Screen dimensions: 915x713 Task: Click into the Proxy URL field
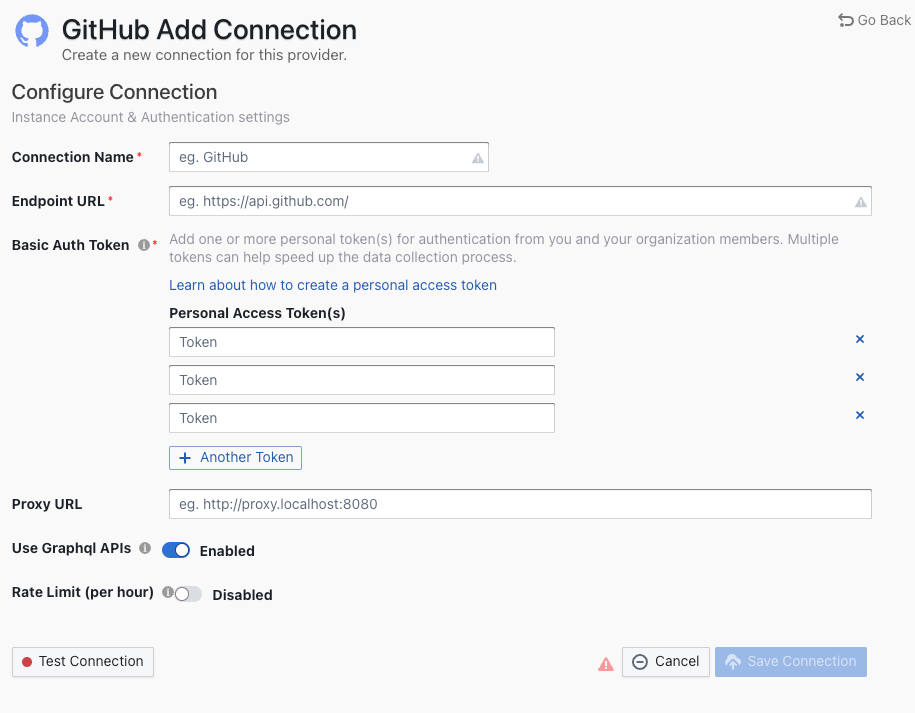coord(519,504)
